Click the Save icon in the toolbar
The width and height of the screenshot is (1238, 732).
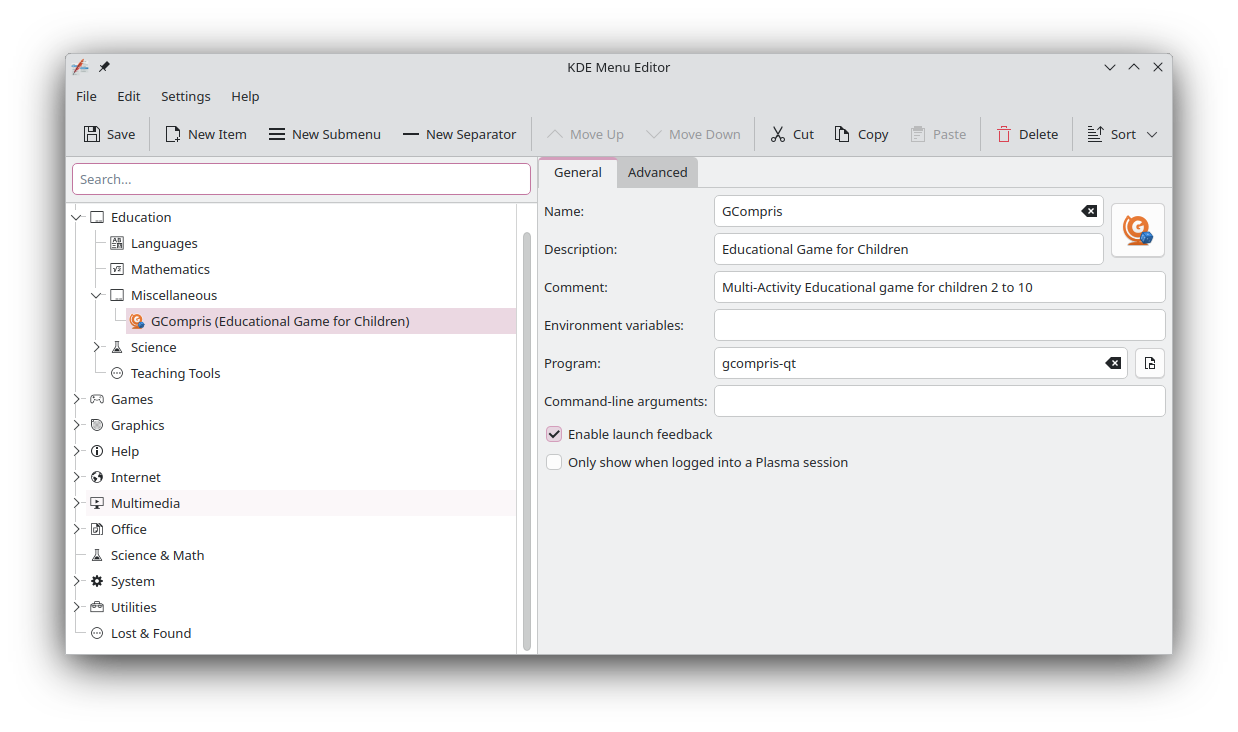point(91,133)
